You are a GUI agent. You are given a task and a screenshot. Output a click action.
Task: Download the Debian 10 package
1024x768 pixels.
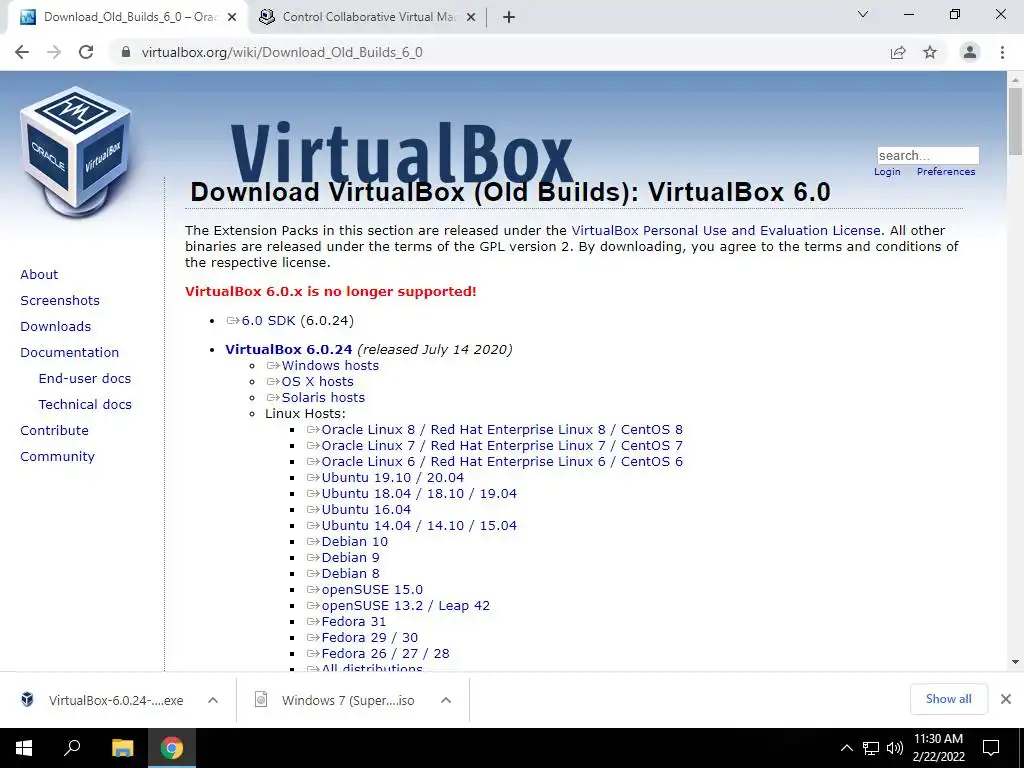(x=355, y=541)
